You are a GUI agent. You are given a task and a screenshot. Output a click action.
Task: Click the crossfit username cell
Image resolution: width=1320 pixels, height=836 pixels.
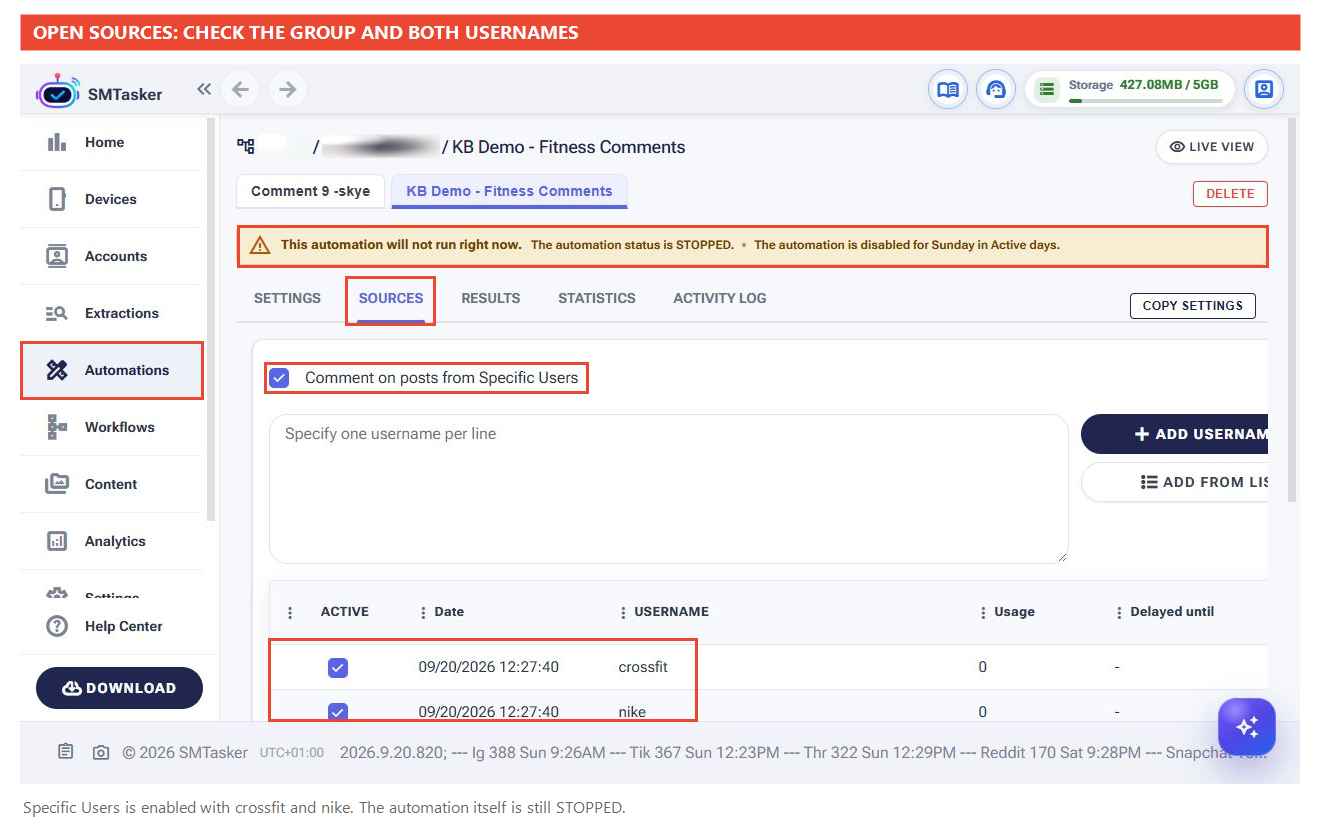pos(643,667)
